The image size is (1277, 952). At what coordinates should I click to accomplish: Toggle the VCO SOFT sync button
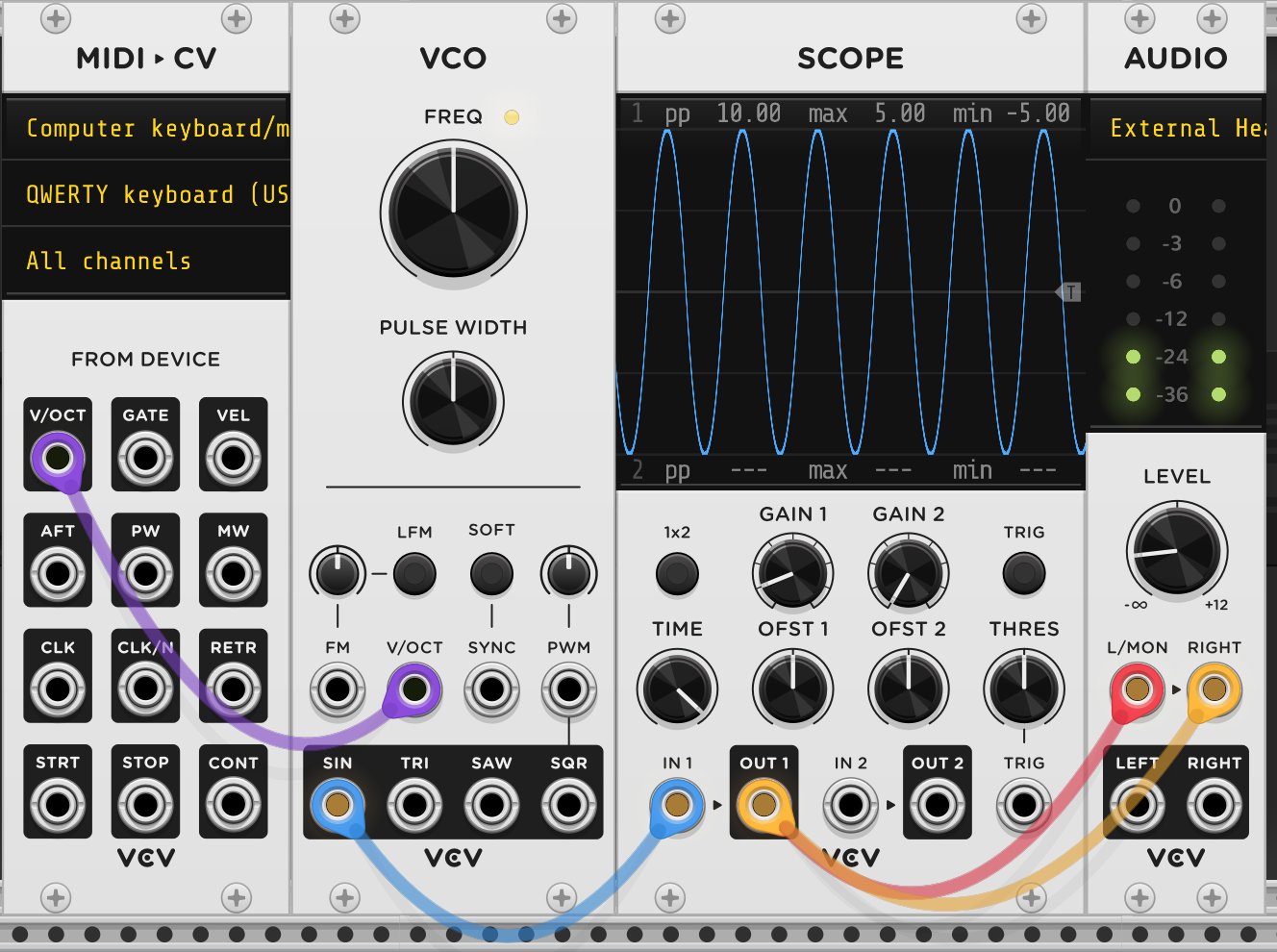tap(491, 574)
